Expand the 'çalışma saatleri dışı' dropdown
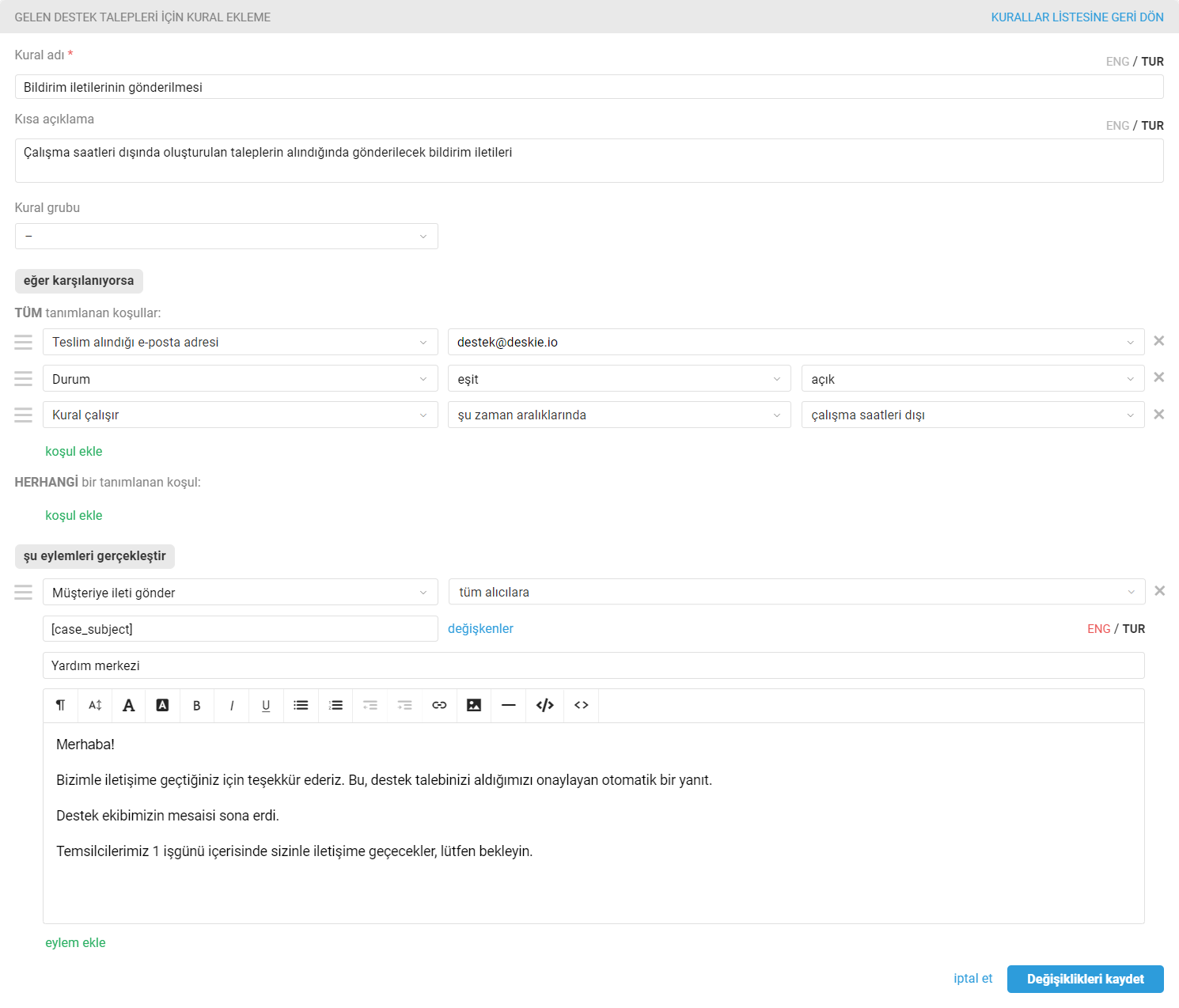This screenshot has height=1008, width=1179. 972,415
